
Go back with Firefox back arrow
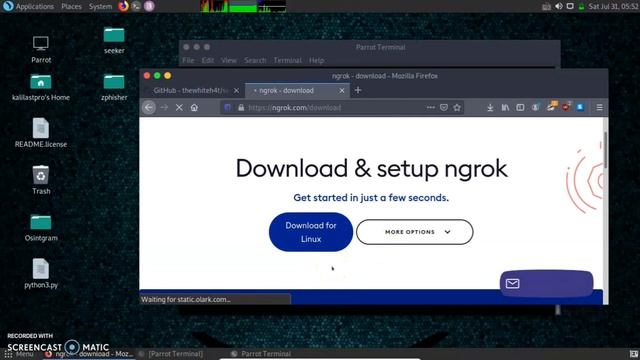(149, 107)
